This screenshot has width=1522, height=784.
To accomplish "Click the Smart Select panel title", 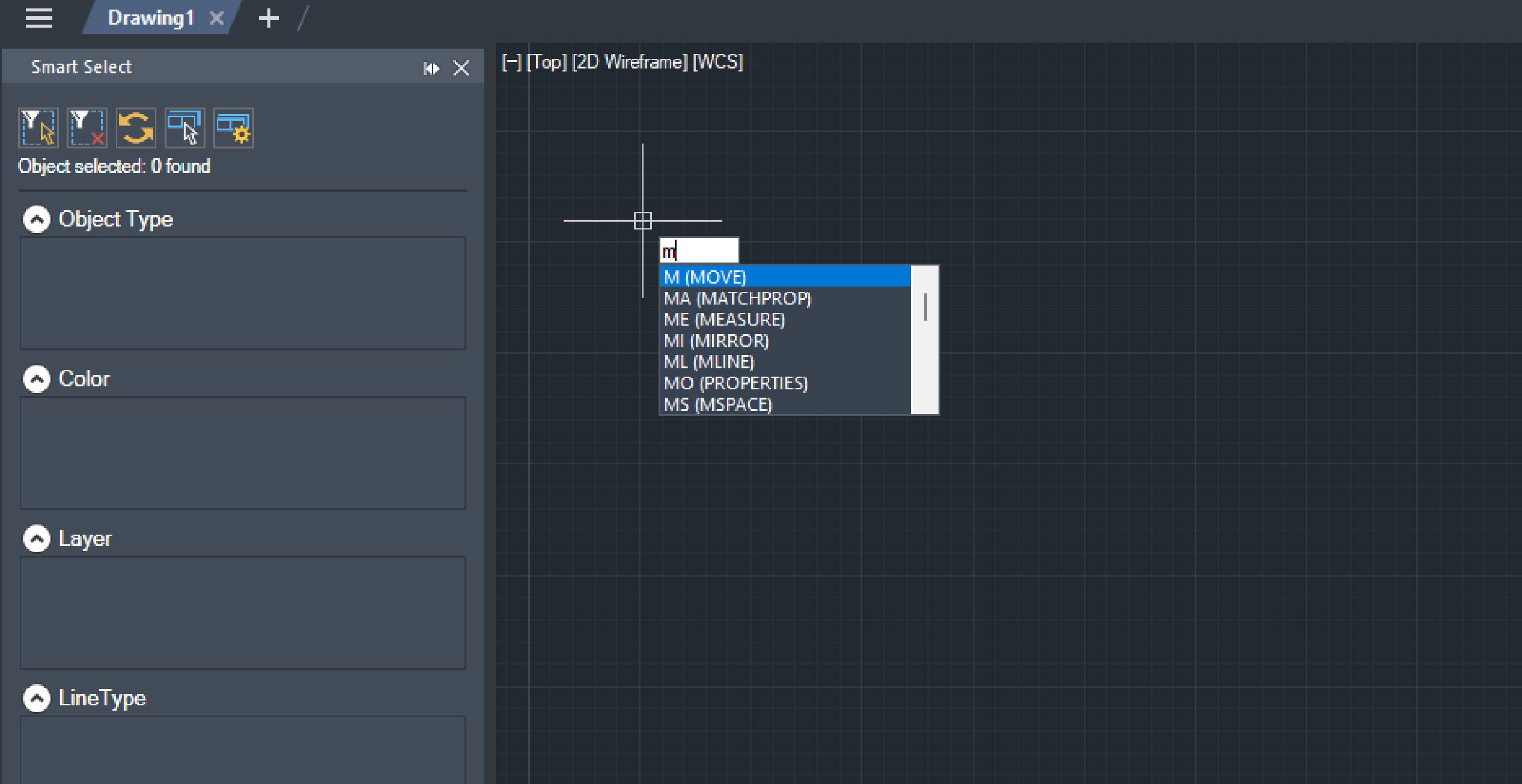I will pos(81,67).
